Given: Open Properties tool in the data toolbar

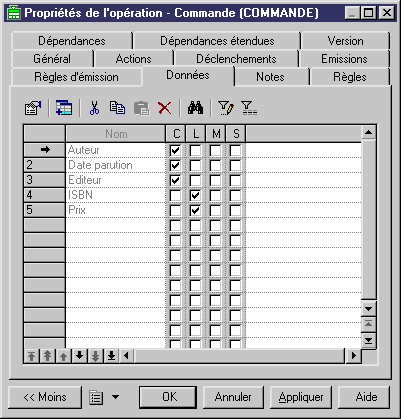Looking at the screenshot, I should pyautogui.click(x=33, y=108).
